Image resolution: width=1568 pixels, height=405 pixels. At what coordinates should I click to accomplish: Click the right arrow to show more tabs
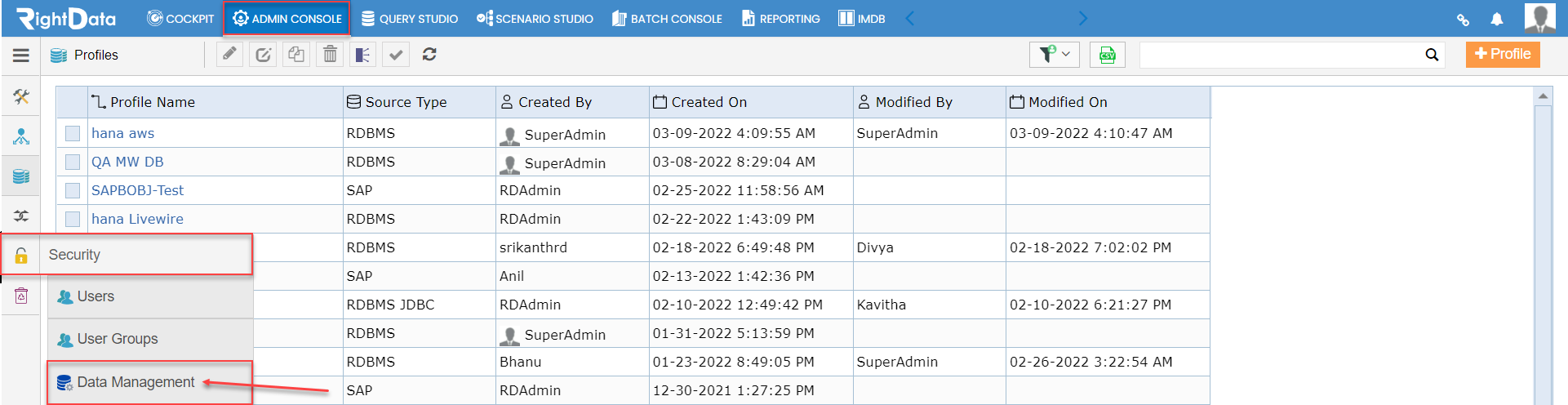click(x=1082, y=18)
